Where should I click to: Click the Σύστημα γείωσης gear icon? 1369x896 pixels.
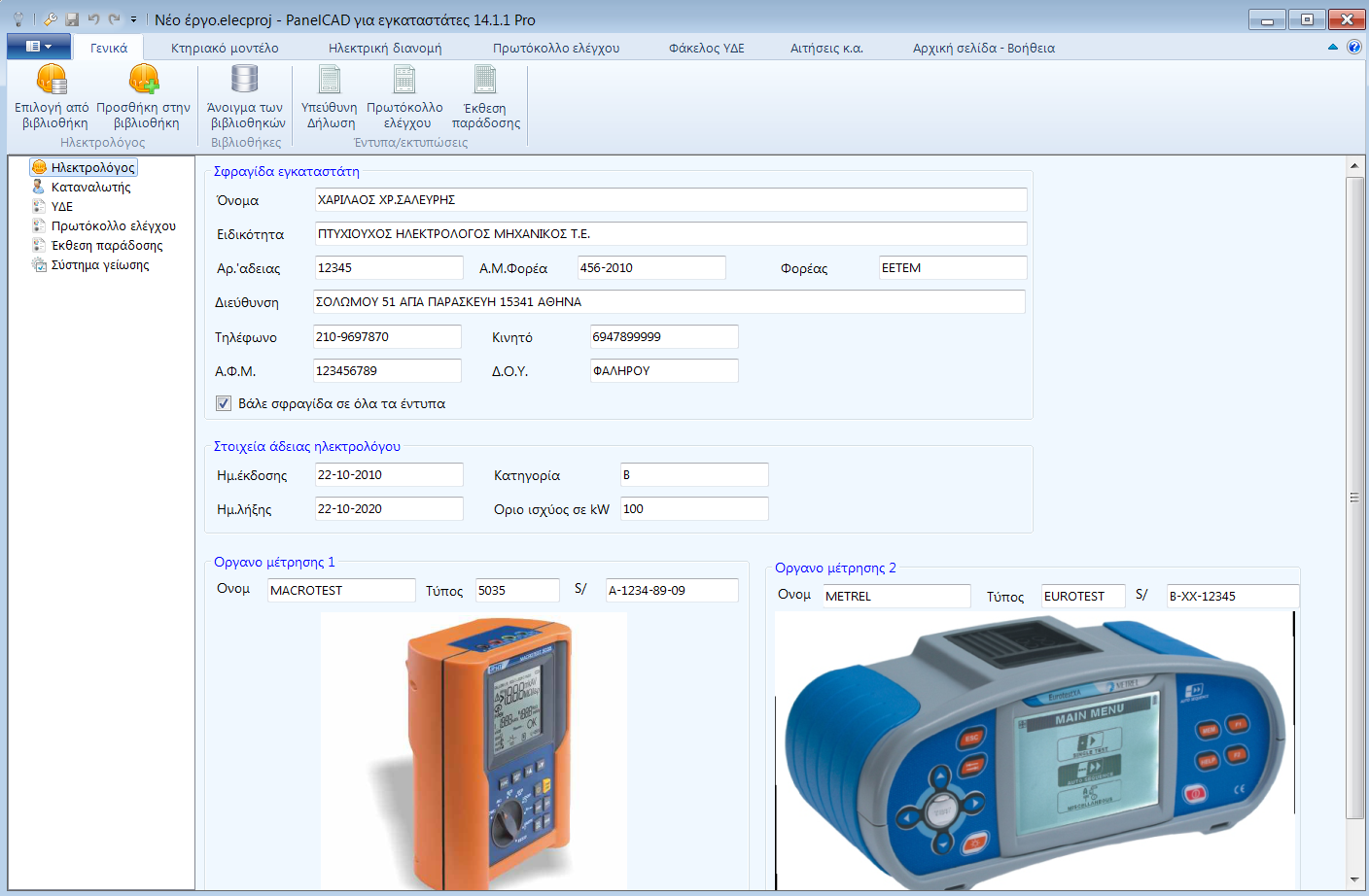click(x=37, y=263)
